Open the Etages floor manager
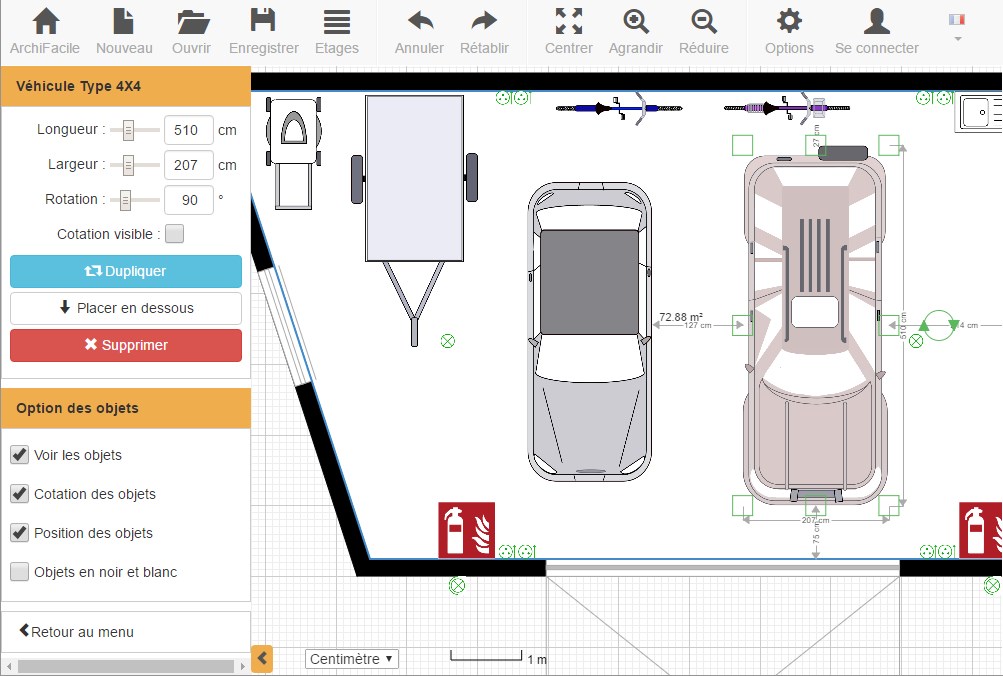 pyautogui.click(x=336, y=28)
